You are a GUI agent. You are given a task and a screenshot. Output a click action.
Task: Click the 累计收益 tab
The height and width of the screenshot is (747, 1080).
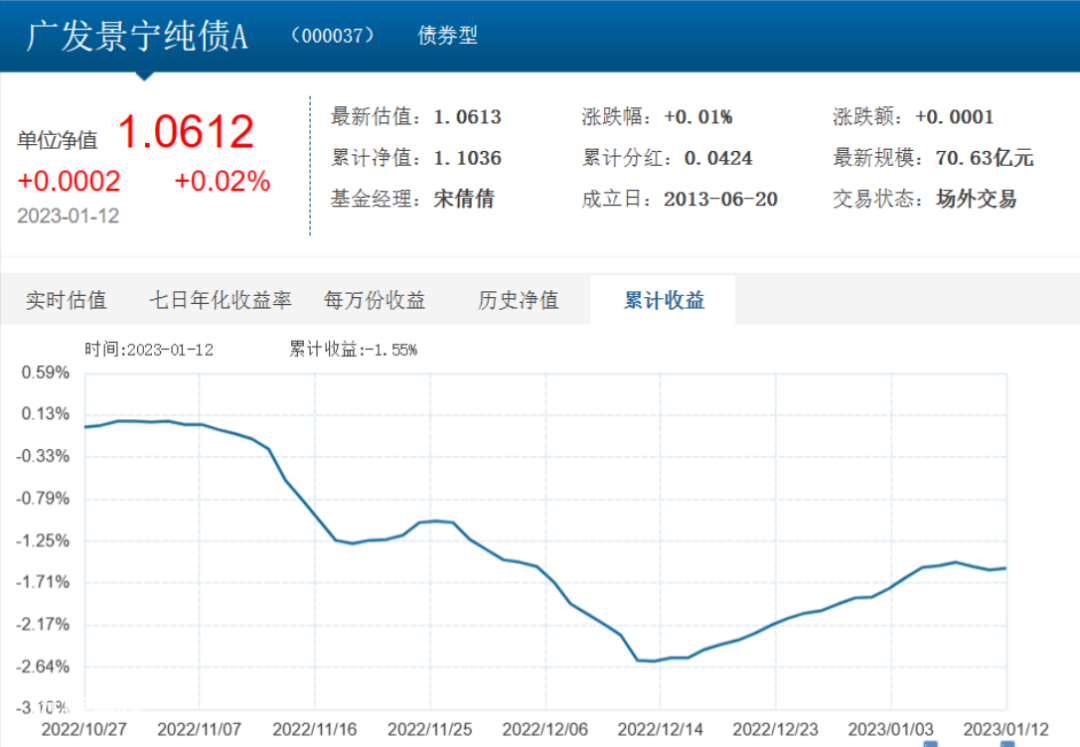[x=664, y=300]
